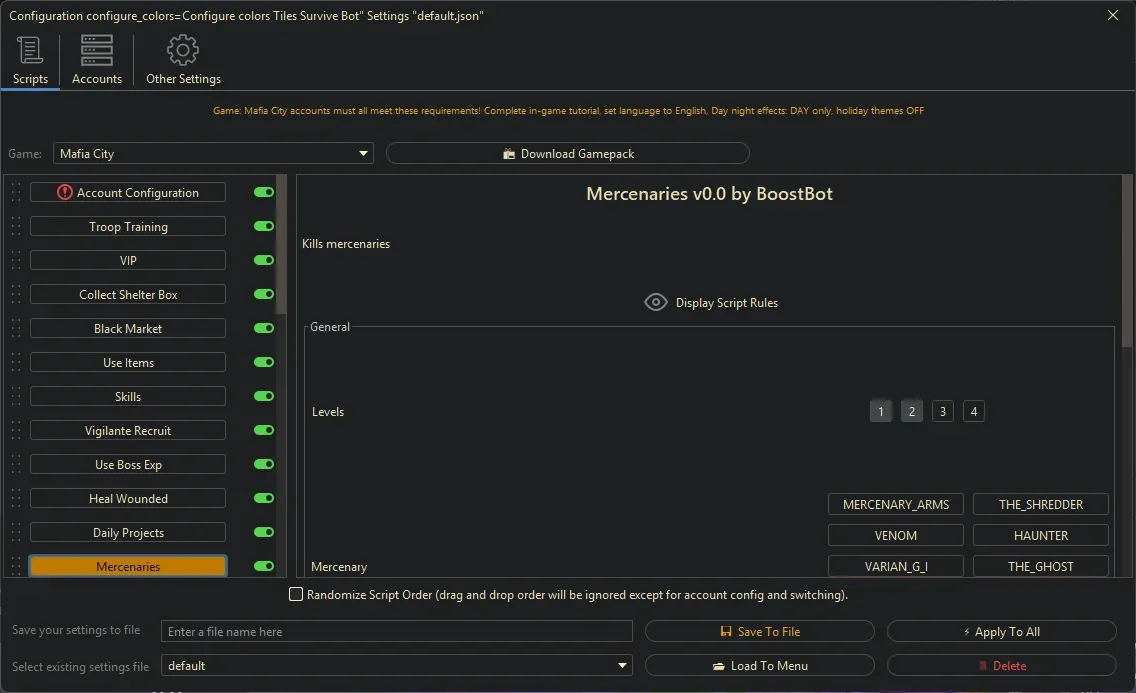Click drag handle beside Heal Wounded

16,499
